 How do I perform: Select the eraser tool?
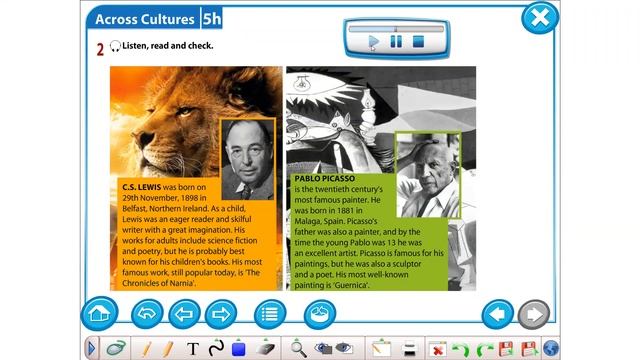(x=265, y=349)
